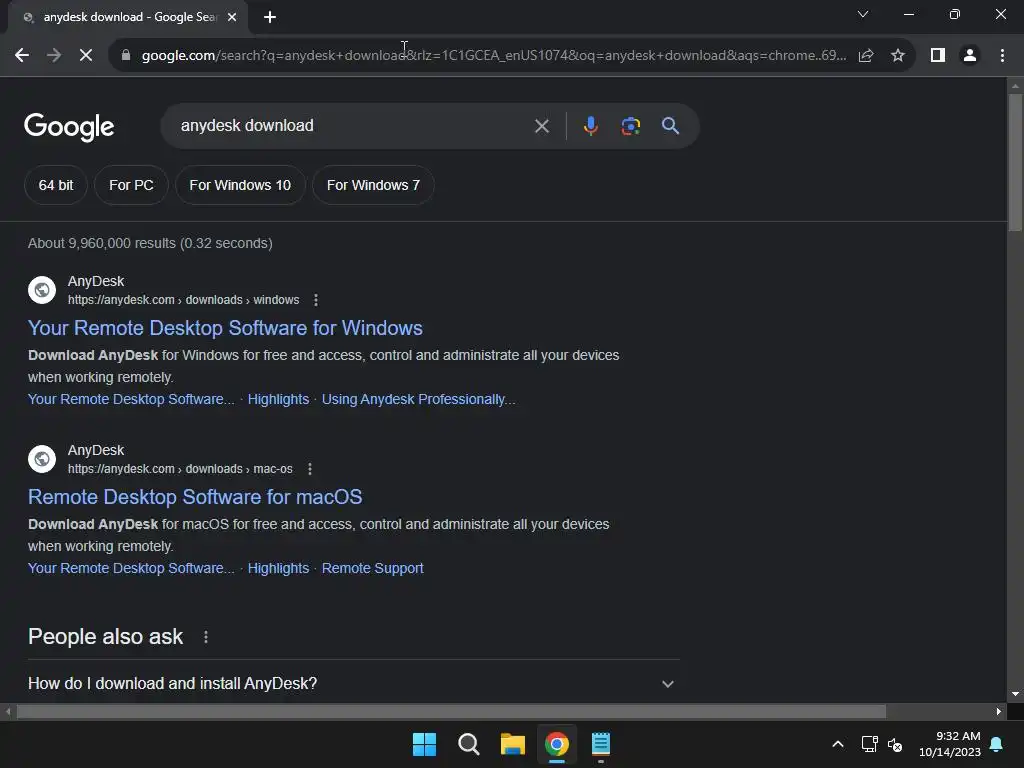Click the horizontal scrollbar thumb
This screenshot has height=768, width=1024.
451,711
